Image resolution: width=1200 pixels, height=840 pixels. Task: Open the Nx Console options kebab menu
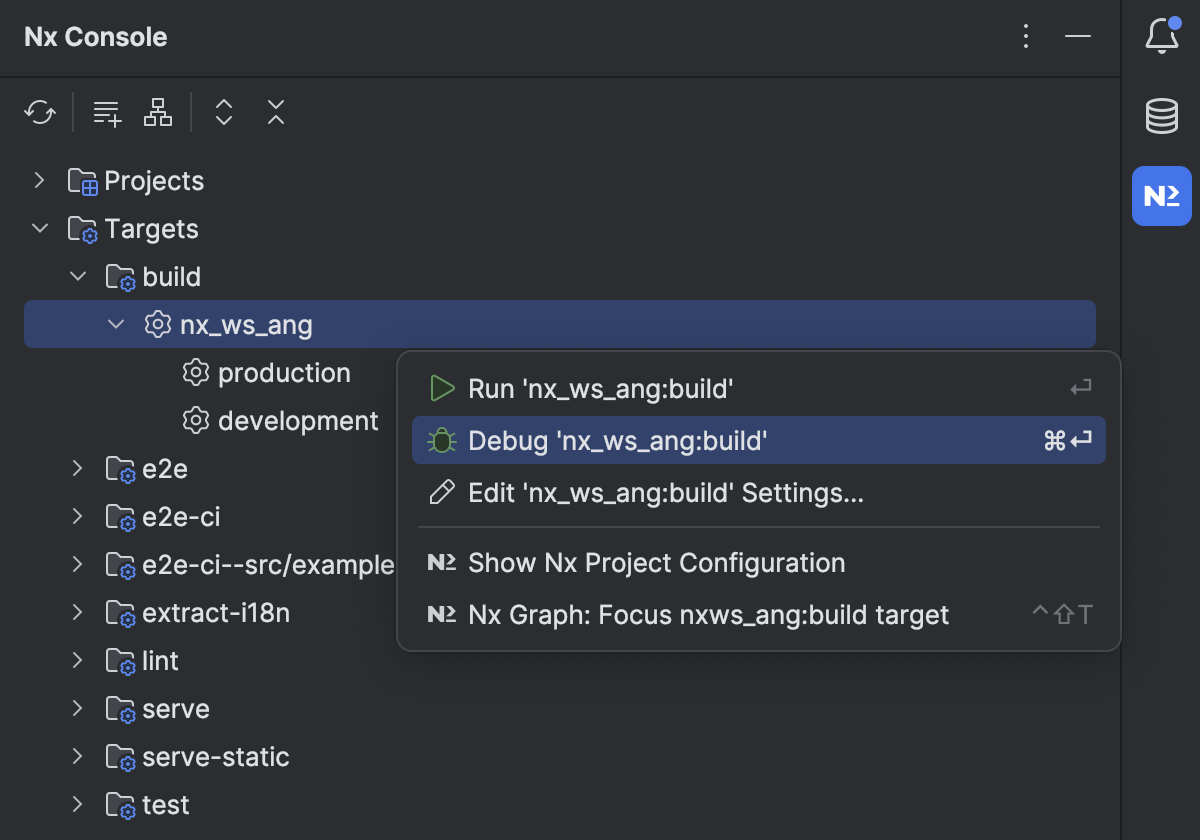point(1026,36)
